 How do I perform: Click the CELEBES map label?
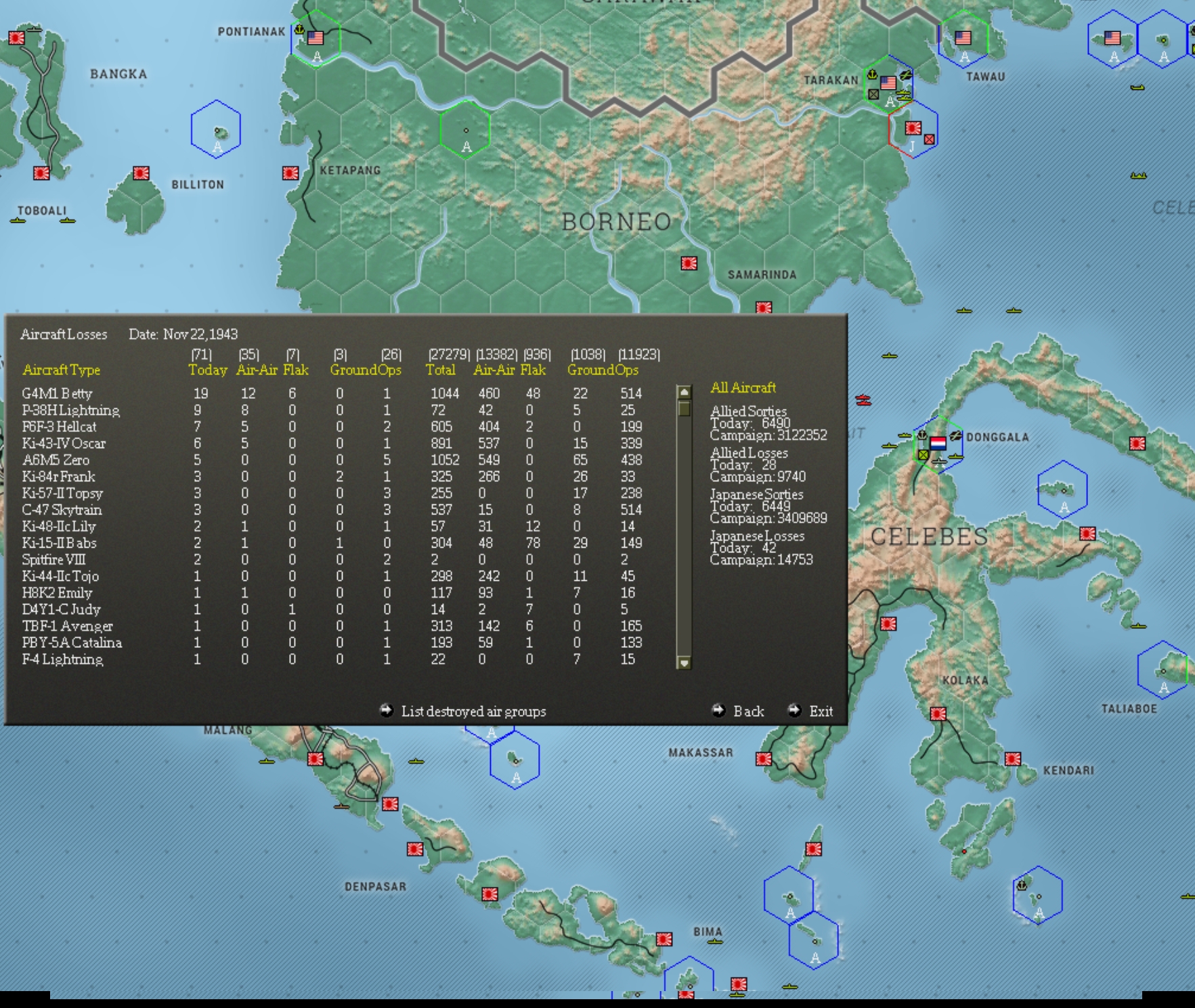click(929, 536)
